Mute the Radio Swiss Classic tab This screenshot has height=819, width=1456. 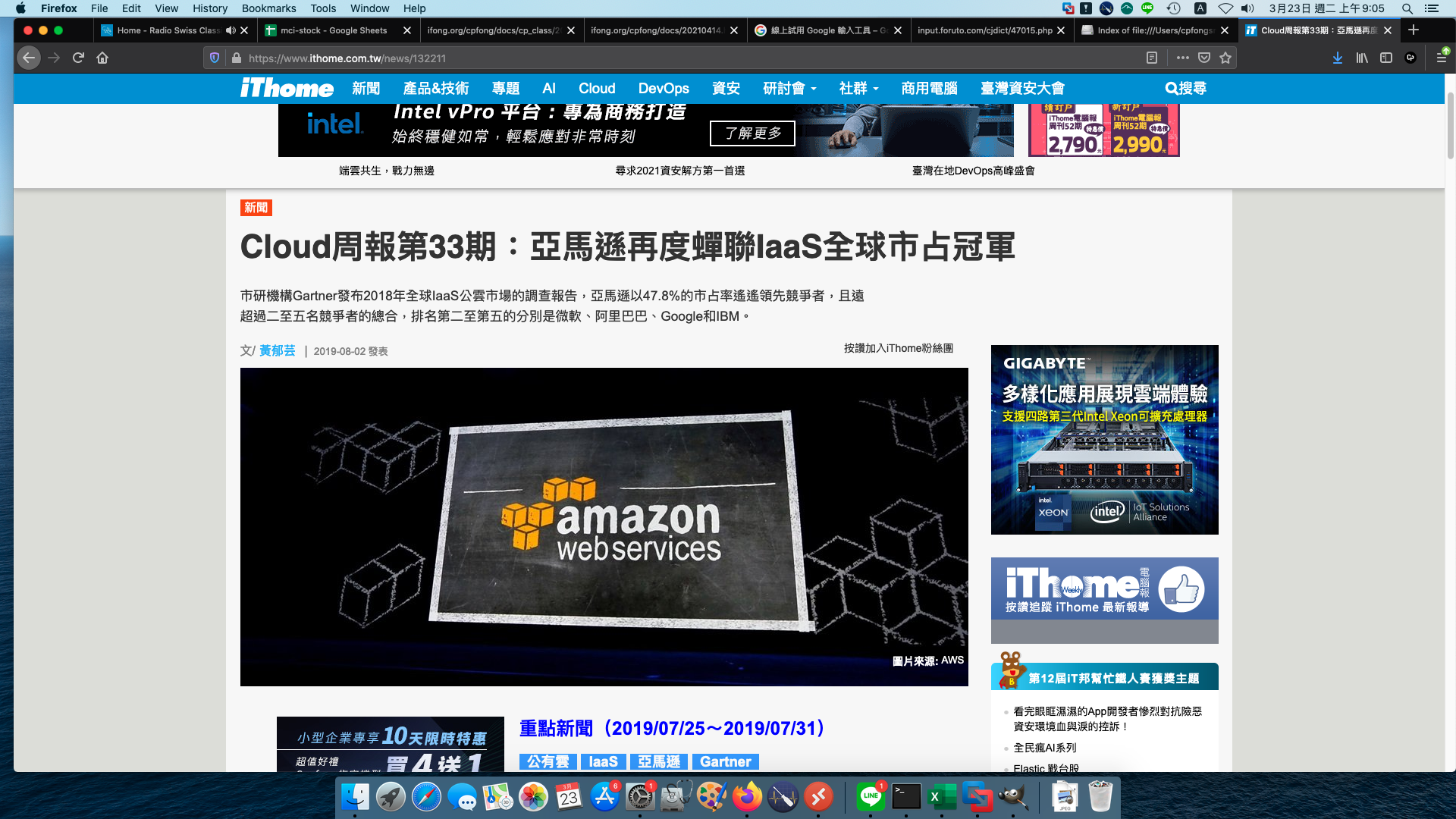click(x=231, y=30)
